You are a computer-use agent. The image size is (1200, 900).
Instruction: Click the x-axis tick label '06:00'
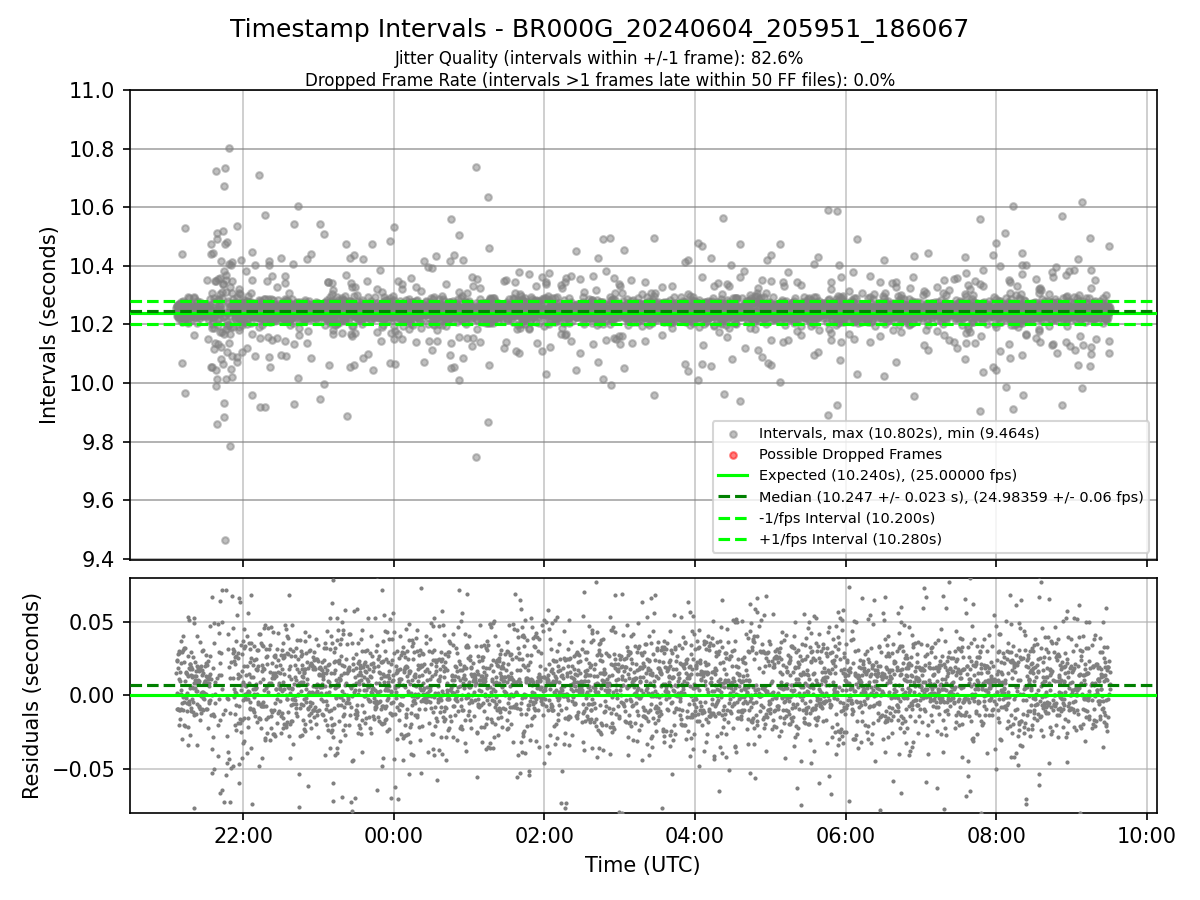click(846, 835)
